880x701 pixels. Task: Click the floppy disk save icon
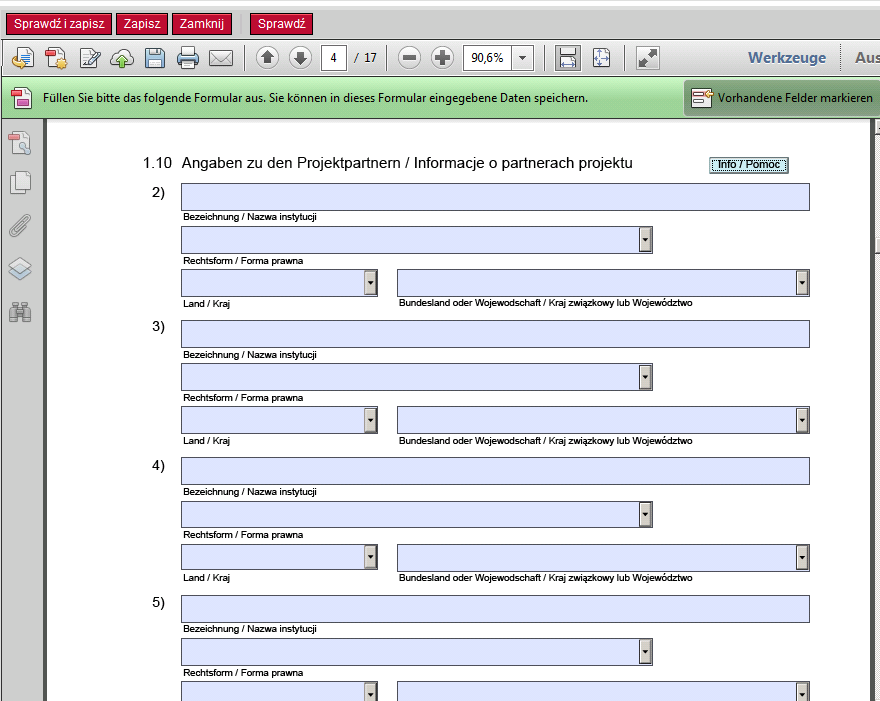(x=155, y=58)
